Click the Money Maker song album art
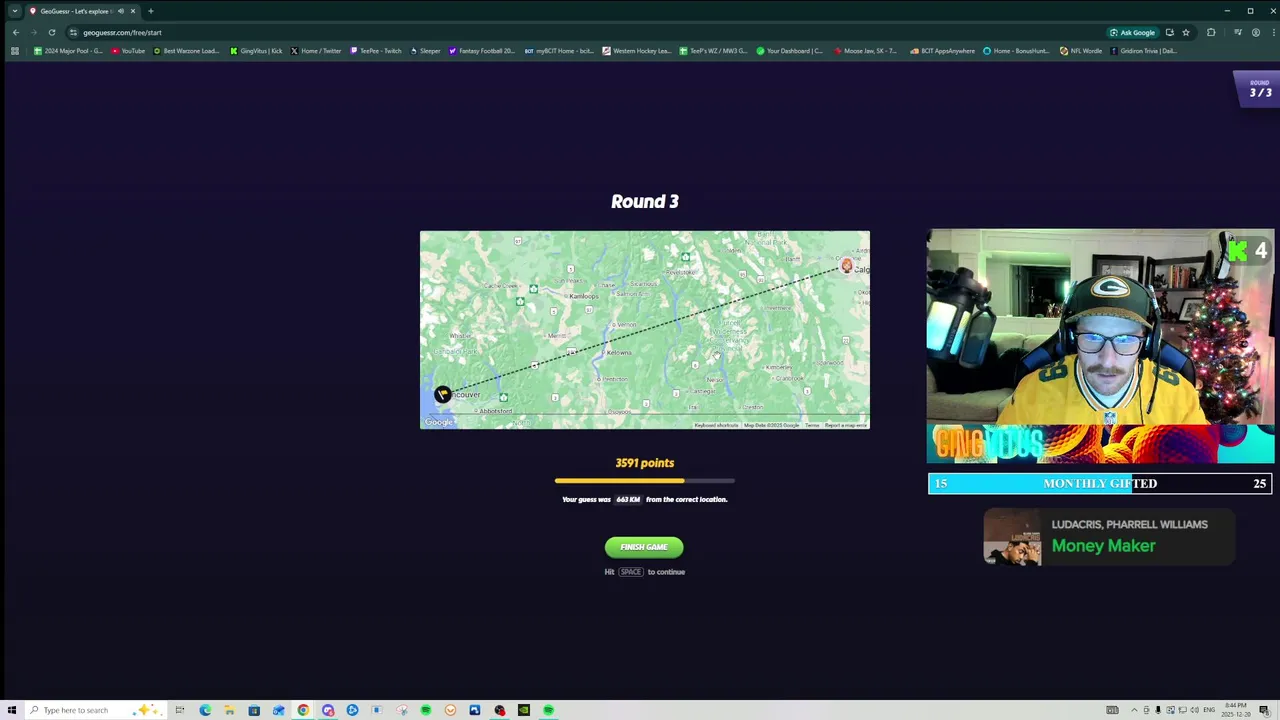 point(1012,538)
